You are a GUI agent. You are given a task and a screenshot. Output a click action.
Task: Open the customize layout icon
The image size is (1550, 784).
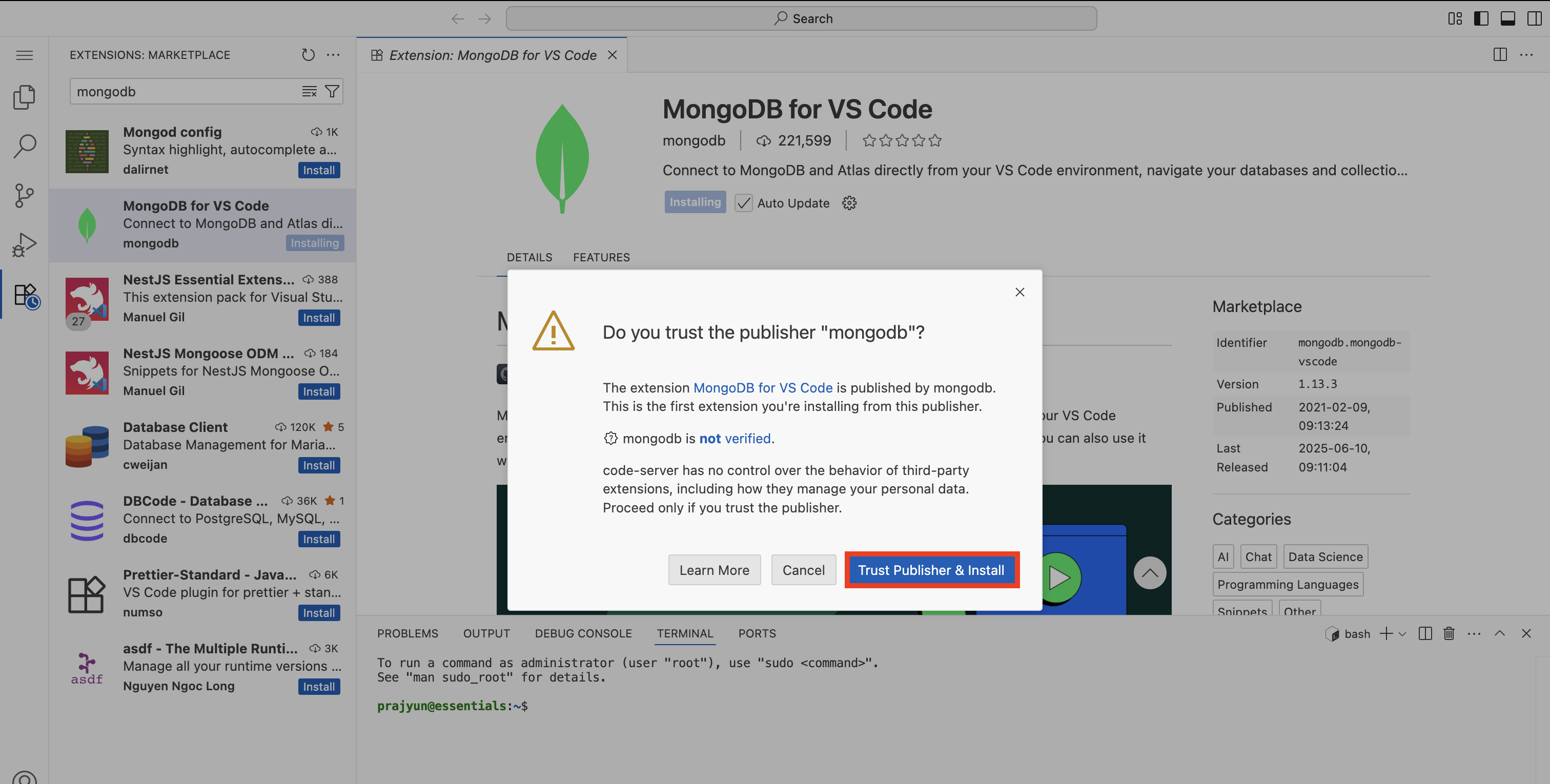pos(1455,18)
